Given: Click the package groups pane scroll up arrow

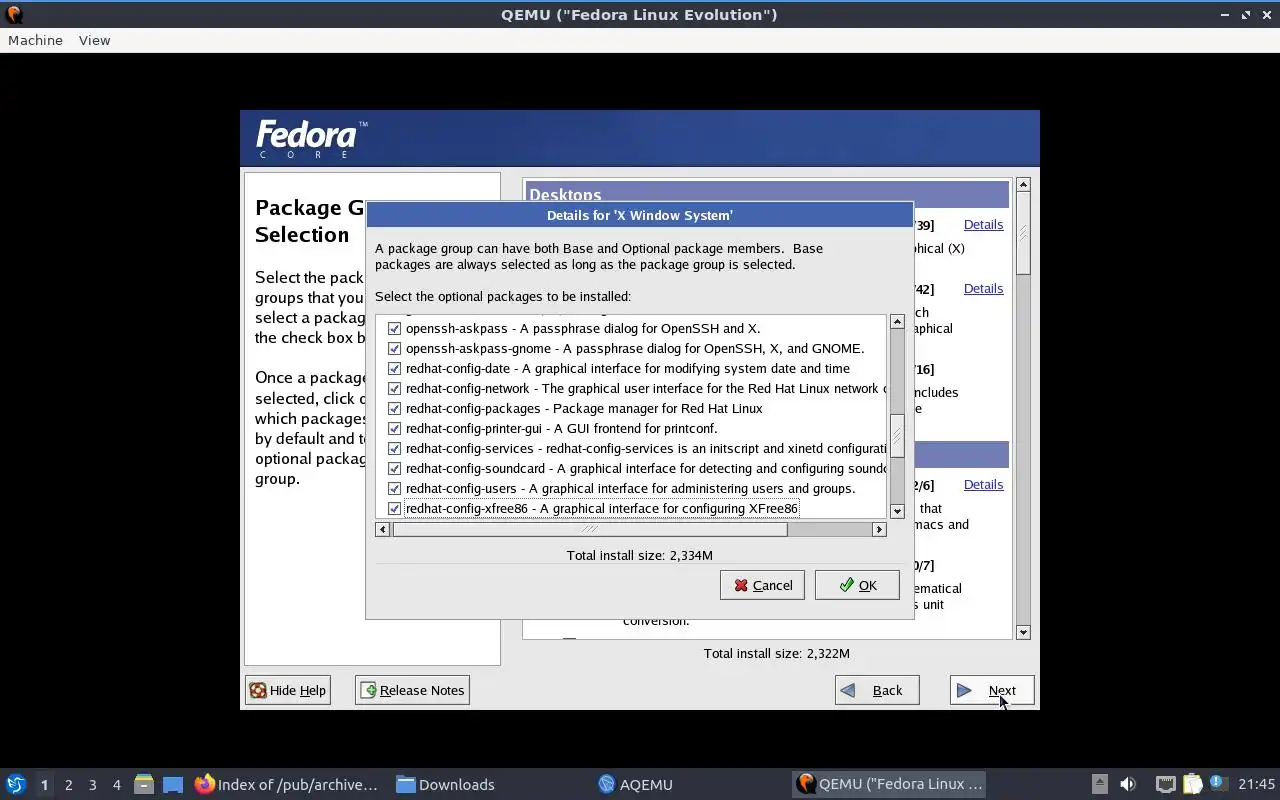Looking at the screenshot, I should (x=1023, y=185).
